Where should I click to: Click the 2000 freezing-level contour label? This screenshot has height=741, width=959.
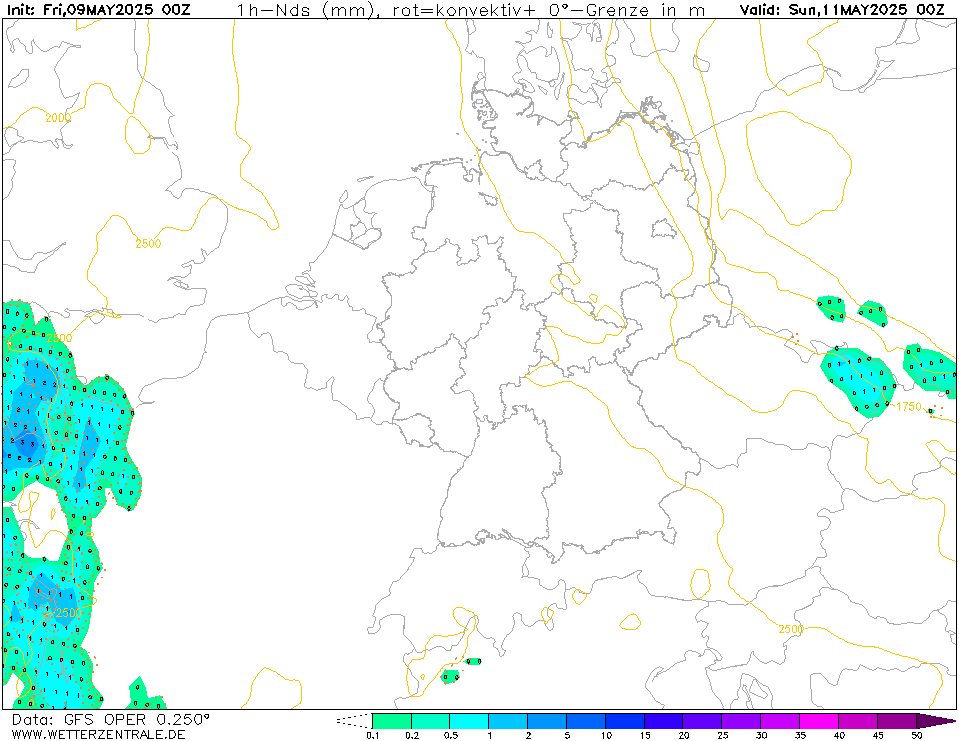click(x=58, y=118)
